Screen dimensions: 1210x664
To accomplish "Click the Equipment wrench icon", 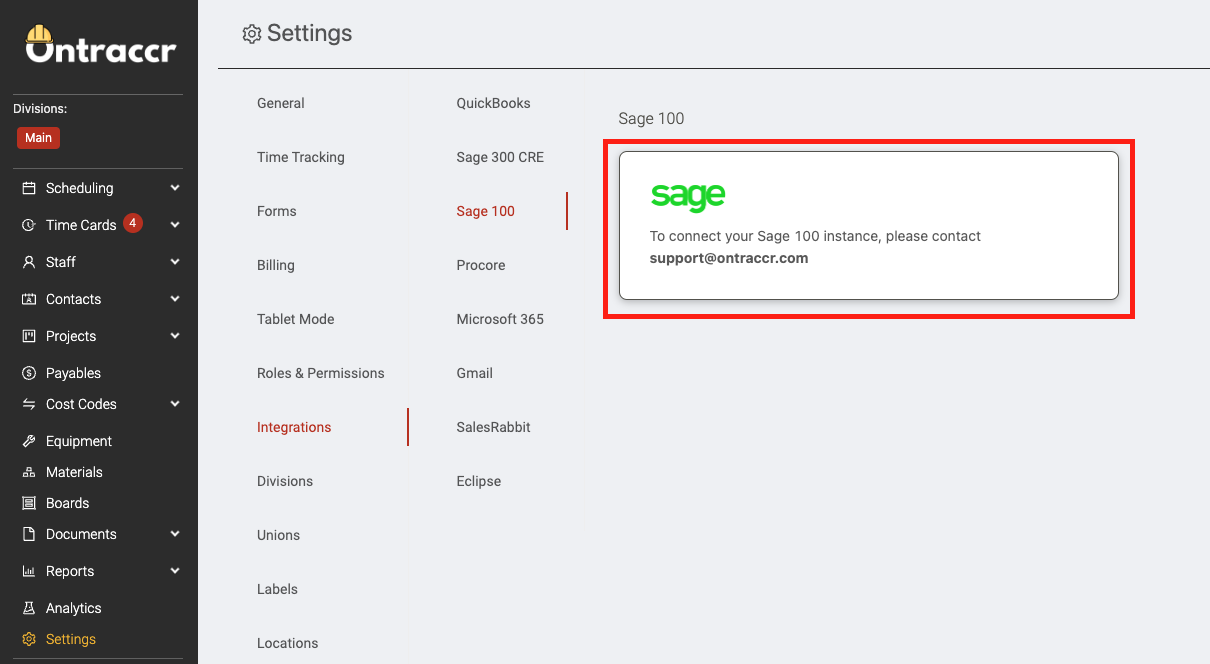I will pos(29,441).
